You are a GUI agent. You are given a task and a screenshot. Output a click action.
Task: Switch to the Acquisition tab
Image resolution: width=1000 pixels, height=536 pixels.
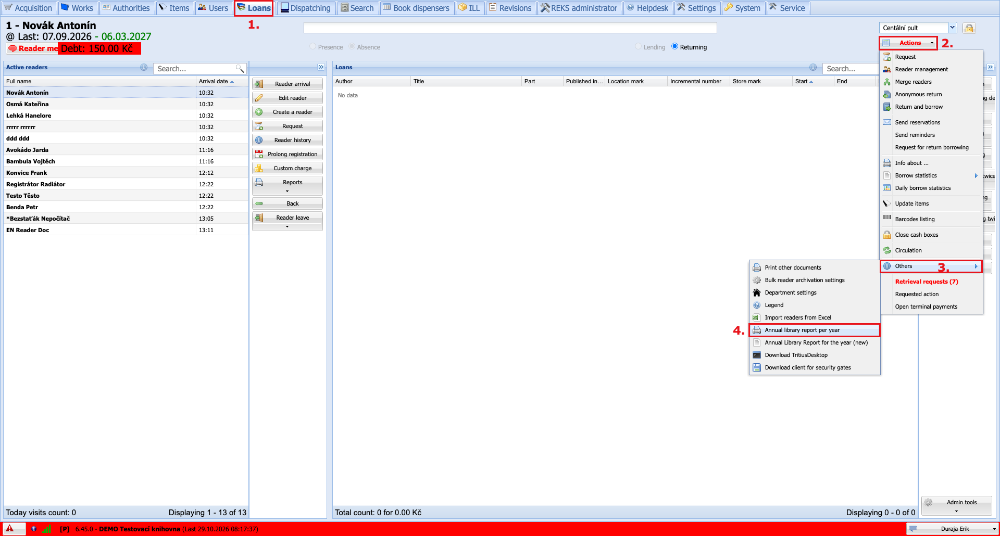(29, 8)
